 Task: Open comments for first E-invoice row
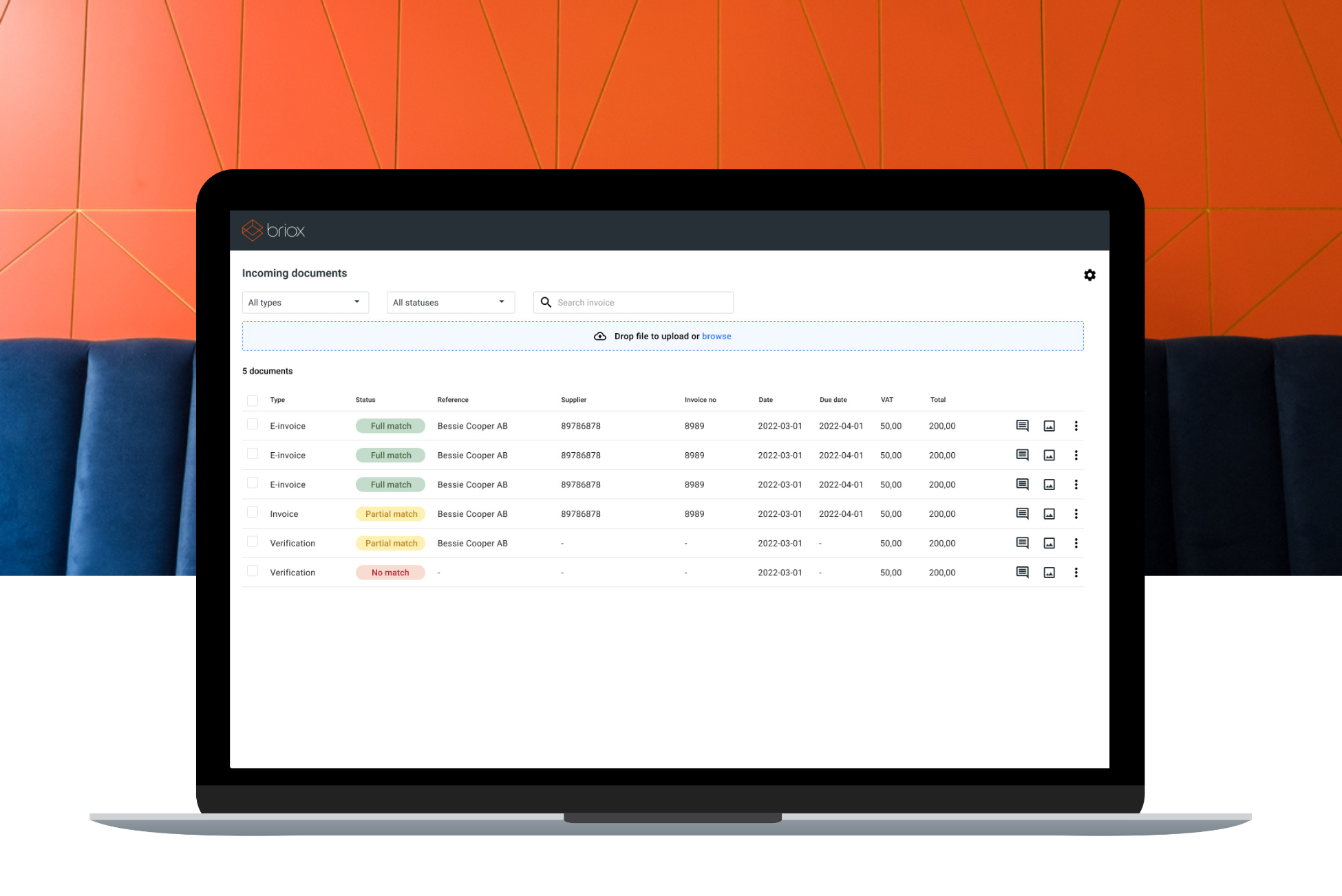[1022, 426]
